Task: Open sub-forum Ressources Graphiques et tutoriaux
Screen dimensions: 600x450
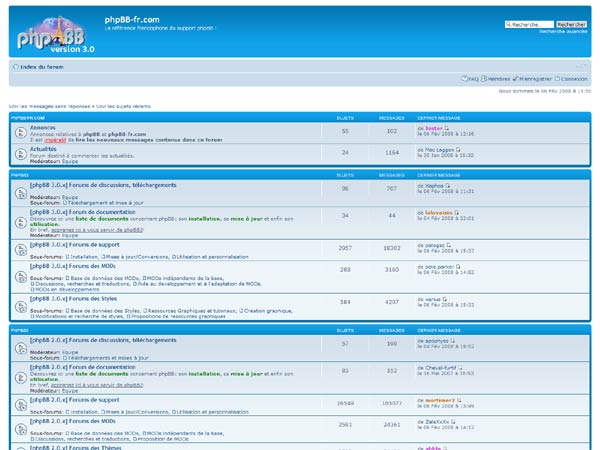Action: (x=192, y=311)
